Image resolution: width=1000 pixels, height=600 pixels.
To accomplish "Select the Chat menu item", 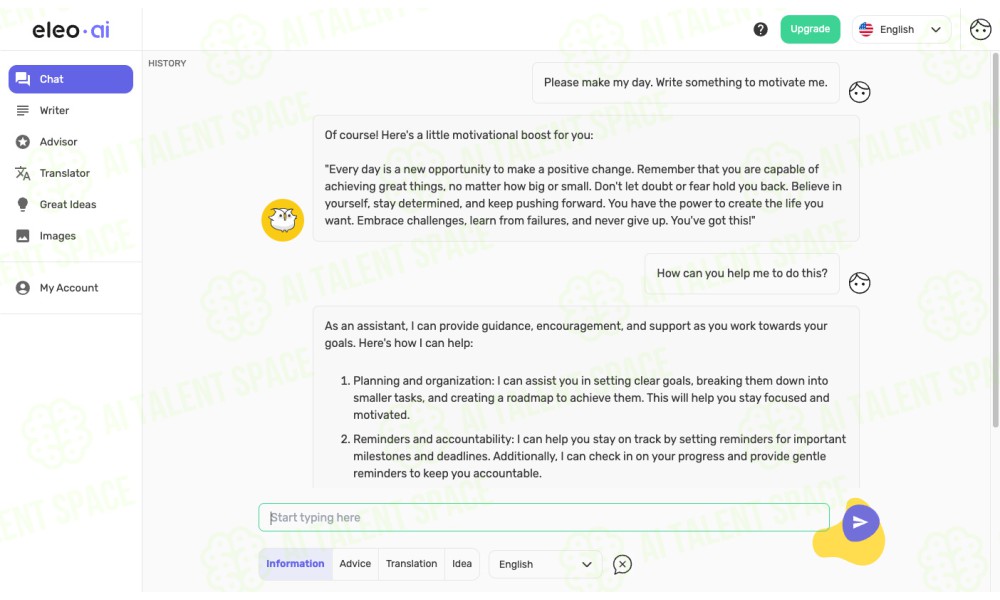I will (71, 79).
